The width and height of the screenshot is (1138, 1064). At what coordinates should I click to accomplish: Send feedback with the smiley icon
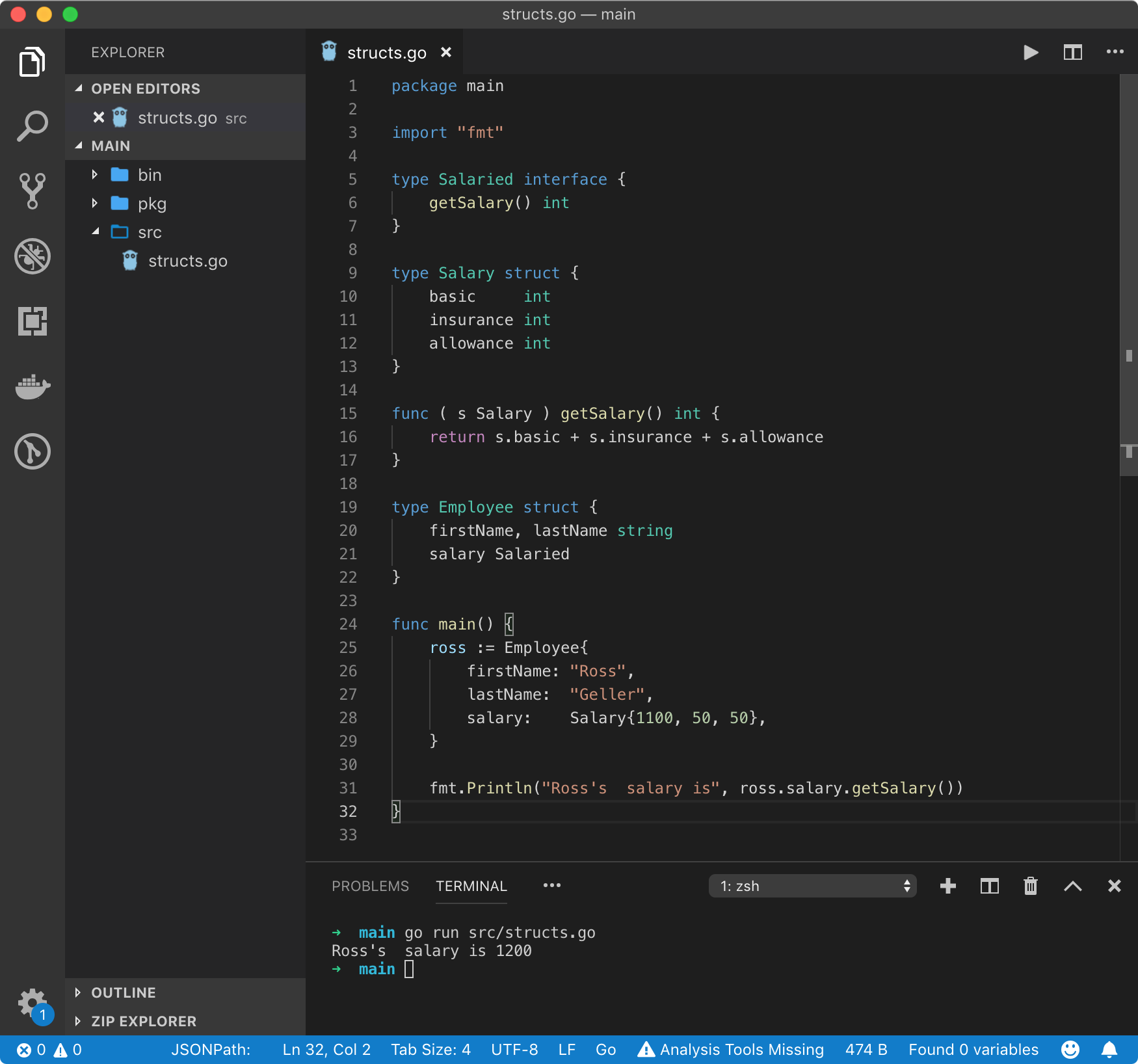(1070, 1049)
